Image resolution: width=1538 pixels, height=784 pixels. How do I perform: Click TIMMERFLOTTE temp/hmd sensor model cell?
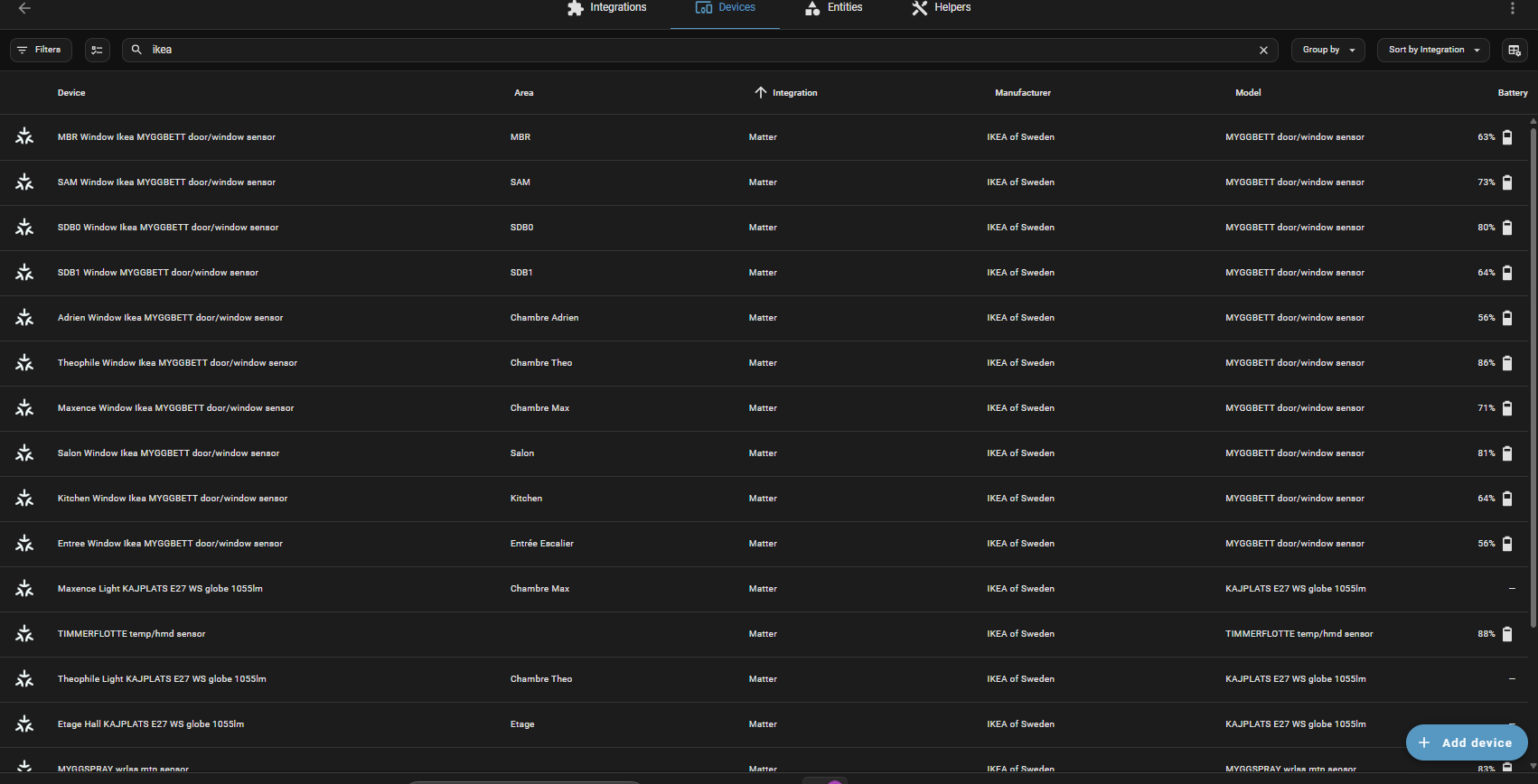[x=1299, y=634]
